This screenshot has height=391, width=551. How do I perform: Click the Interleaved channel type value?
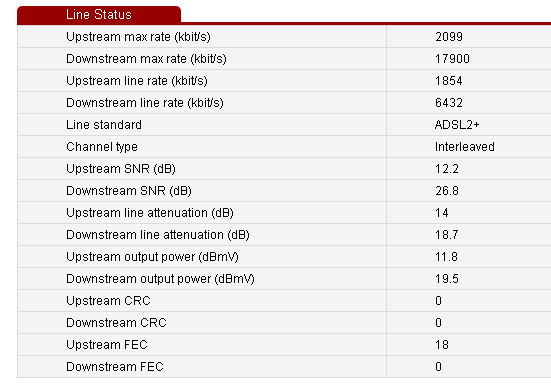465,147
